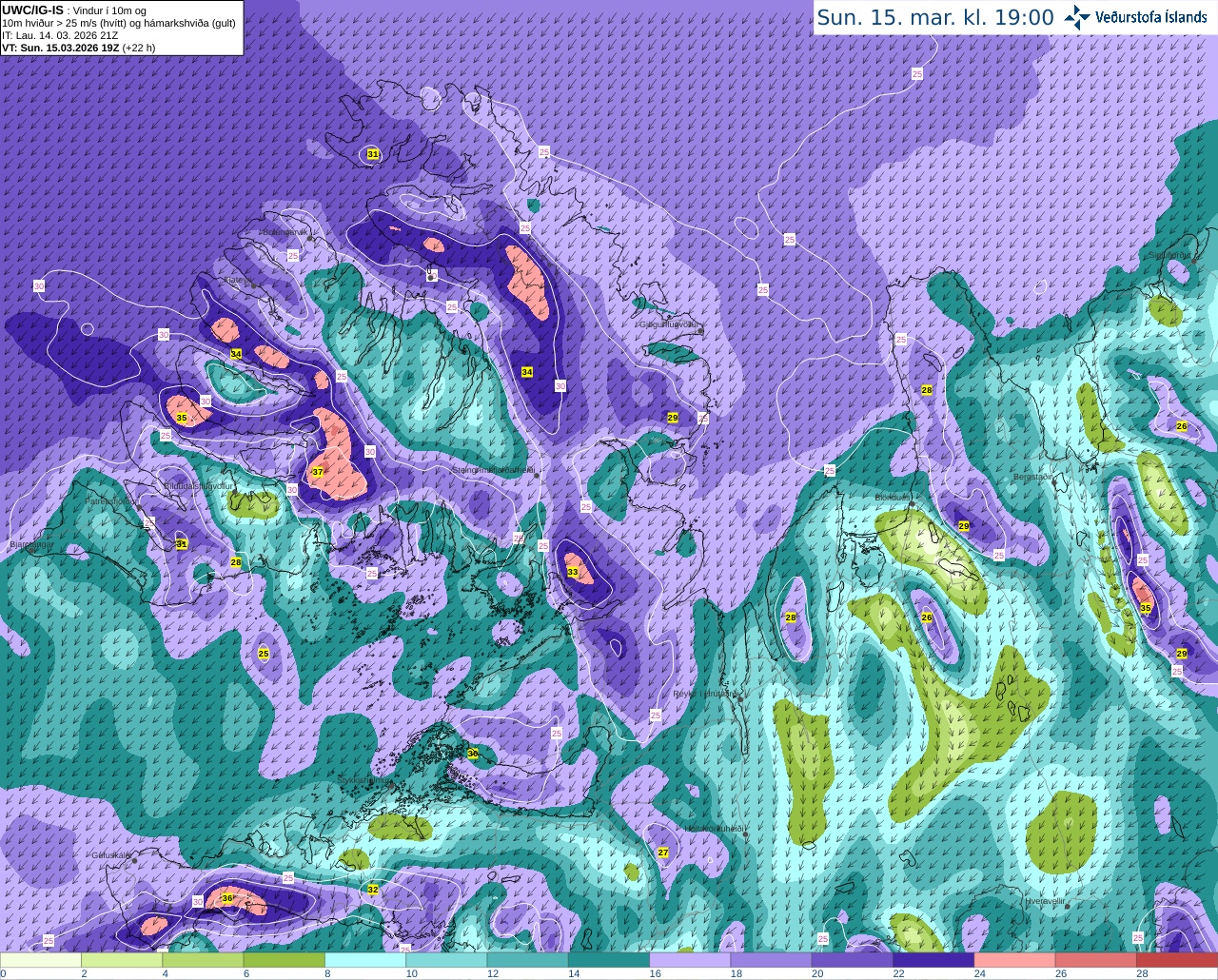Screen dimensions: 1218x980
Task: Click the 16–18 m/s lavender legend swatch
Action: 690,960
